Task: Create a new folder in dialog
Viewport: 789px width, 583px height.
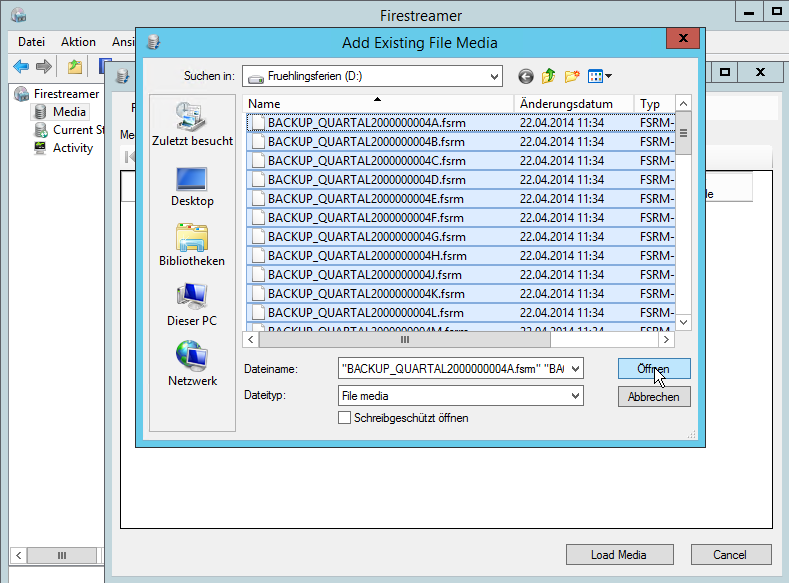Action: tap(572, 76)
